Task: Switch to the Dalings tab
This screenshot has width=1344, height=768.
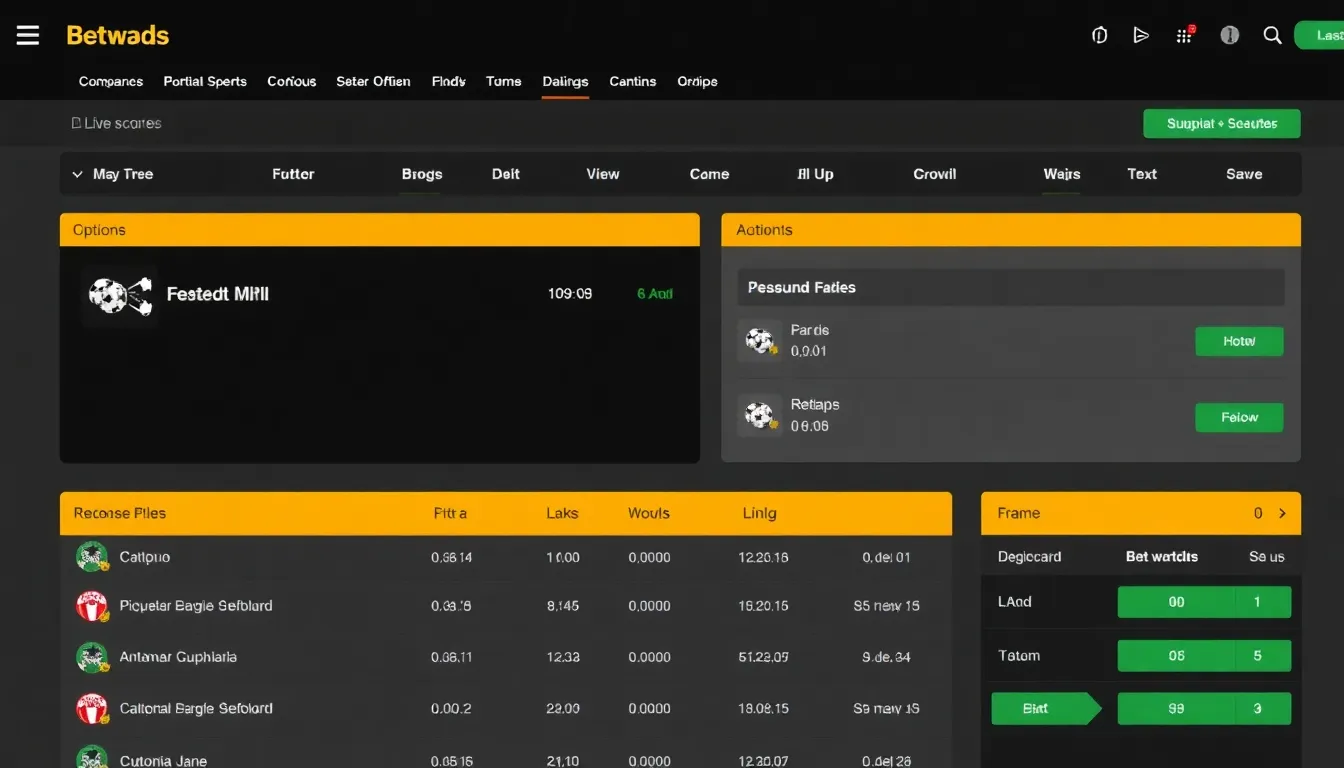Action: (565, 81)
